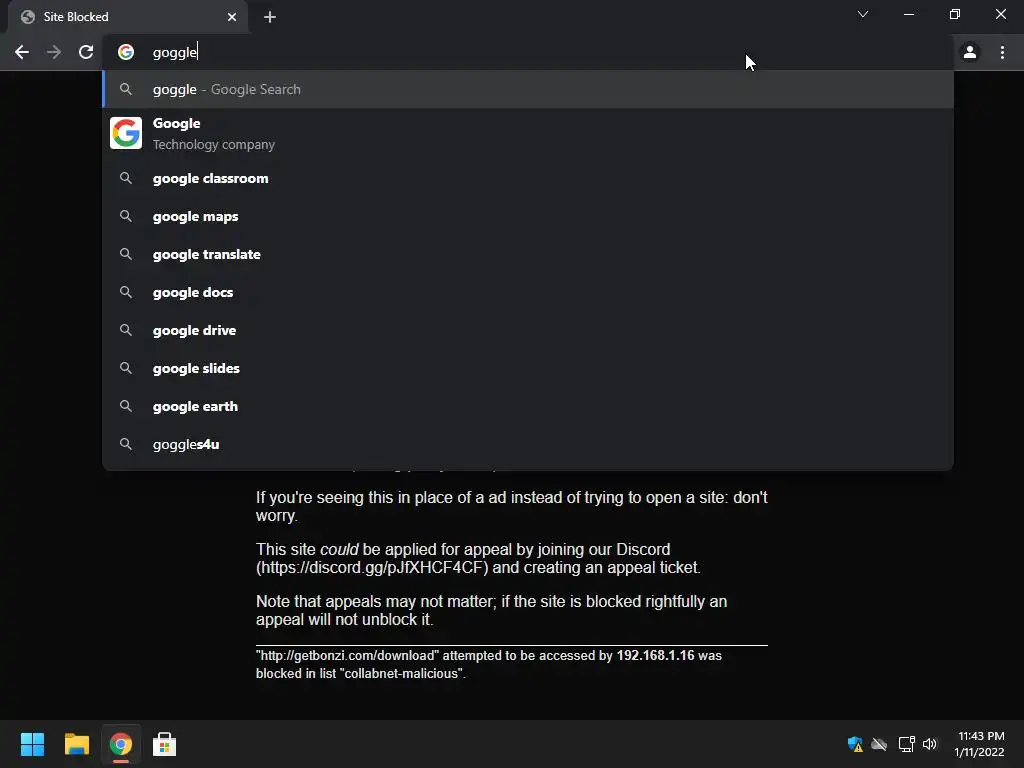
Task: Select the goggles4u suggestion
Action: click(528, 444)
